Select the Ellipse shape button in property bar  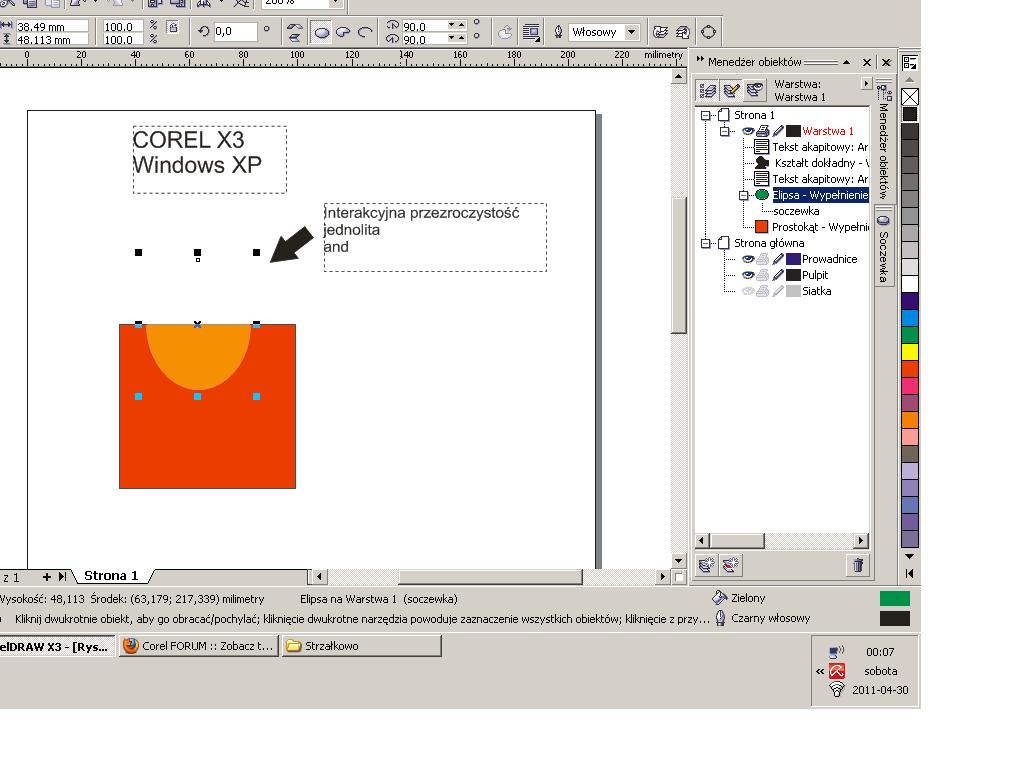(x=322, y=32)
